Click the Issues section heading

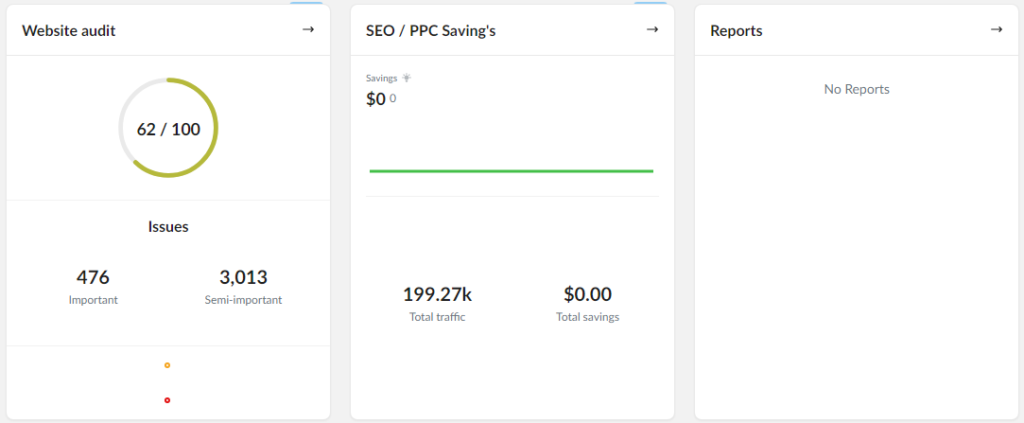click(168, 227)
